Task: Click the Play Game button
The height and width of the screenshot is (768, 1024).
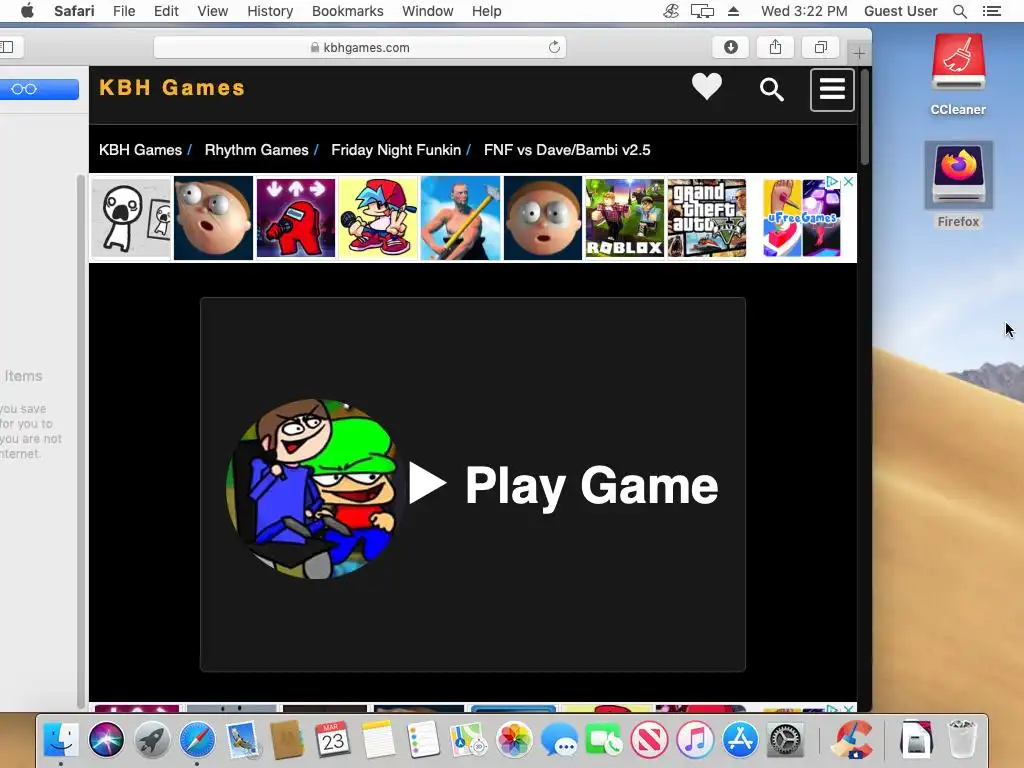Action: pyautogui.click(x=473, y=485)
